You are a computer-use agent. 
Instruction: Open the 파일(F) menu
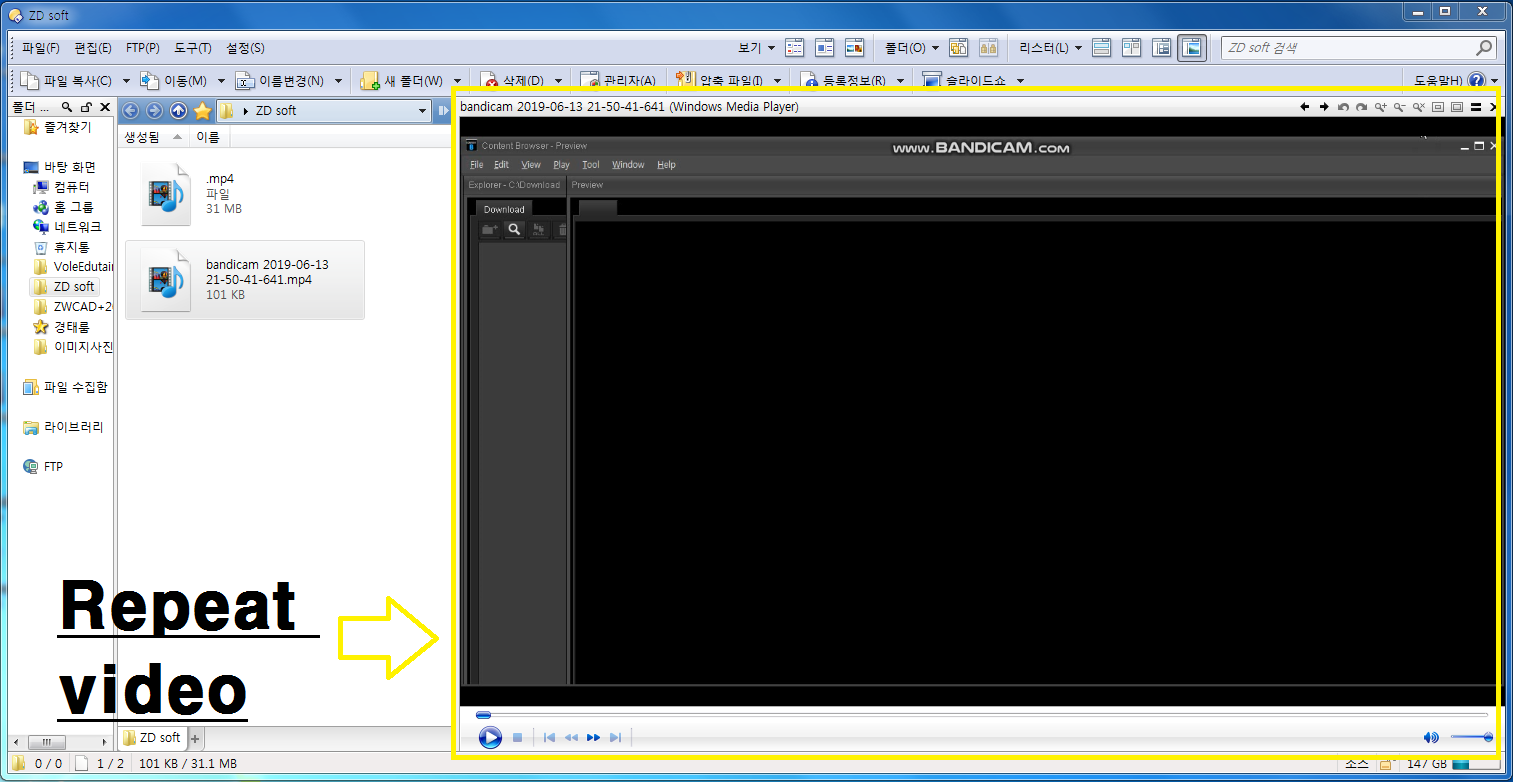(41, 48)
